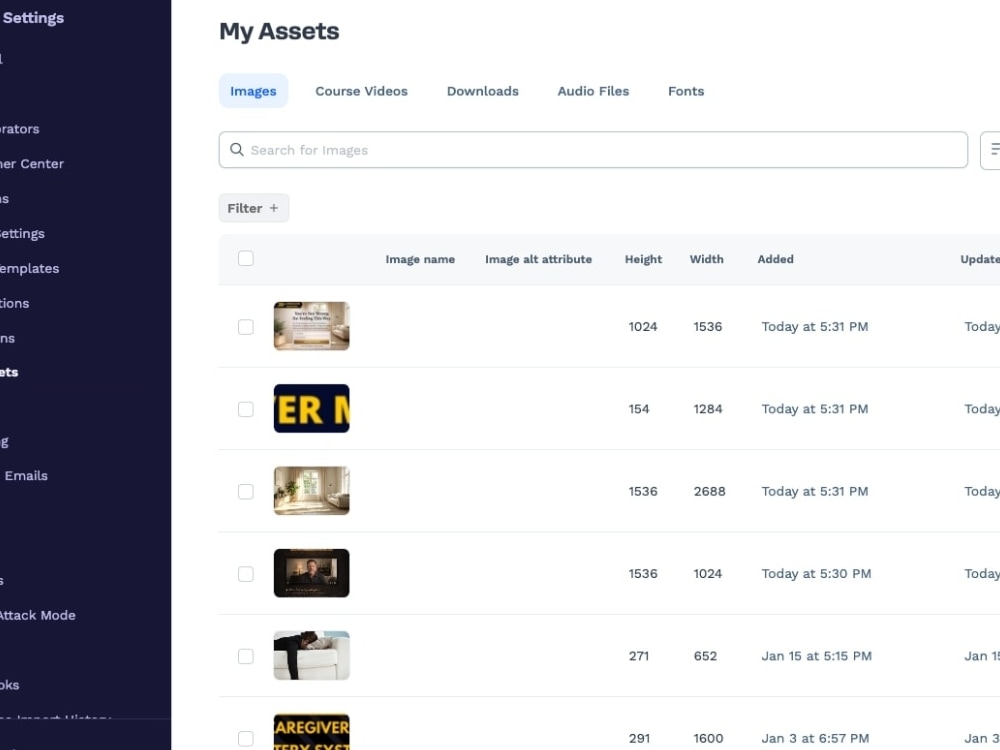Add a new Filter

click(253, 208)
